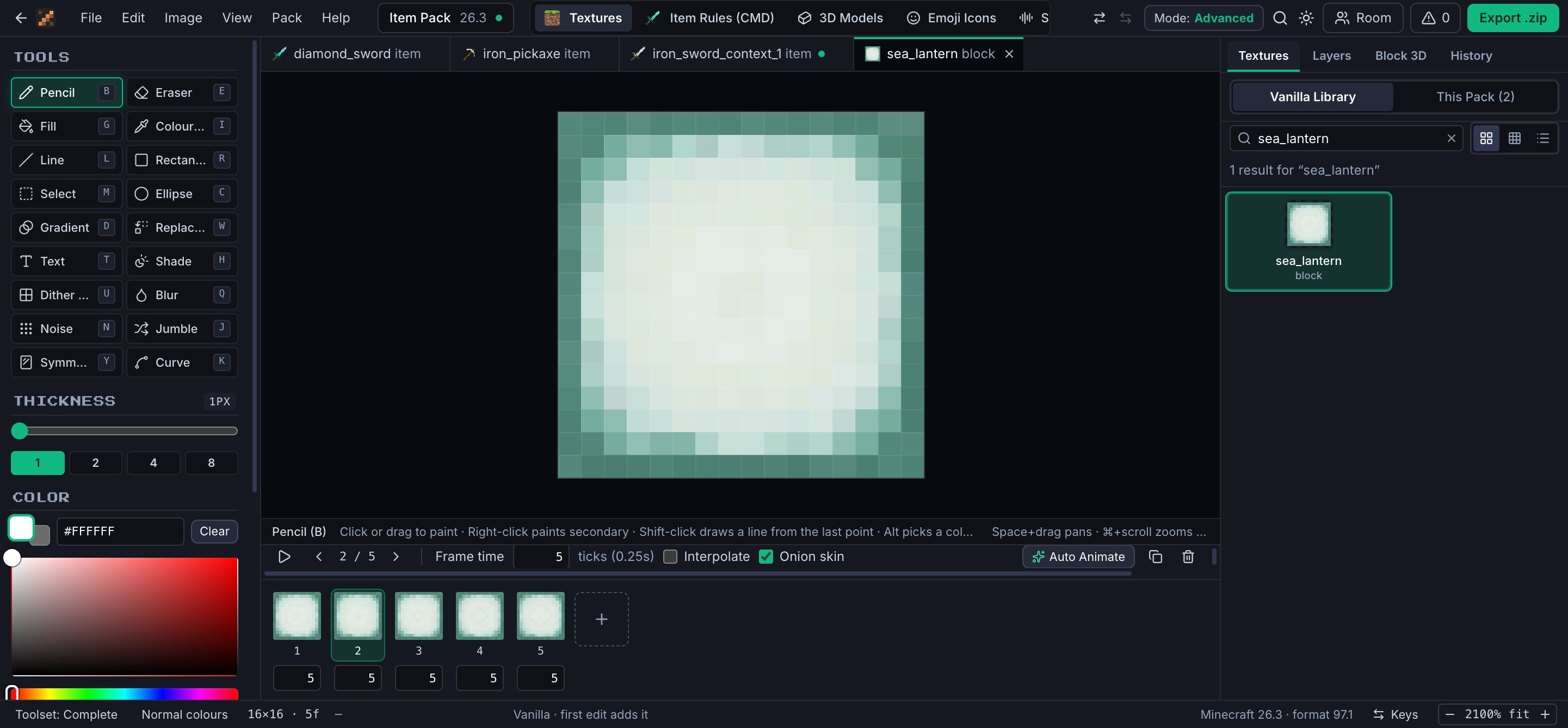Viewport: 1568px width, 728px height.
Task: Click the Auto Animate button
Action: point(1078,557)
